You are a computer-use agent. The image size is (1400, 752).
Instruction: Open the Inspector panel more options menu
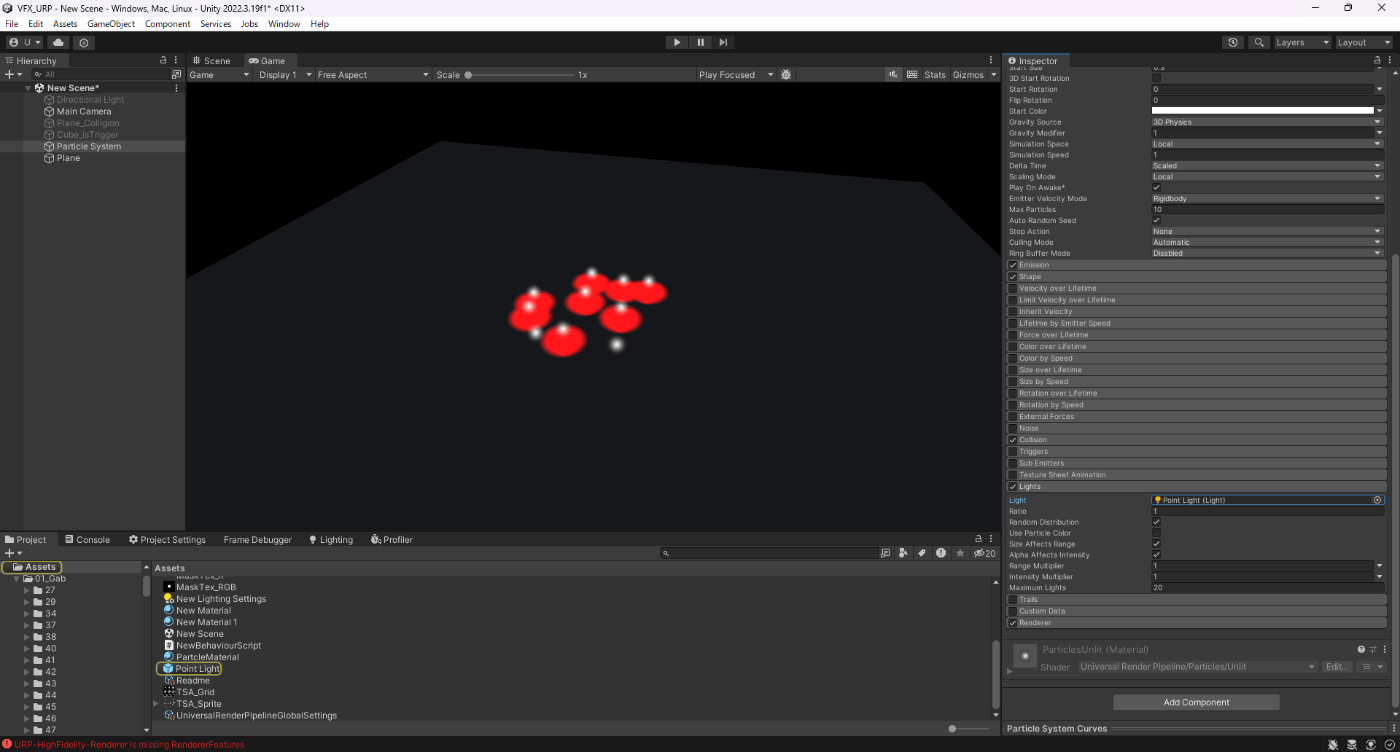pyautogui.click(x=1389, y=61)
